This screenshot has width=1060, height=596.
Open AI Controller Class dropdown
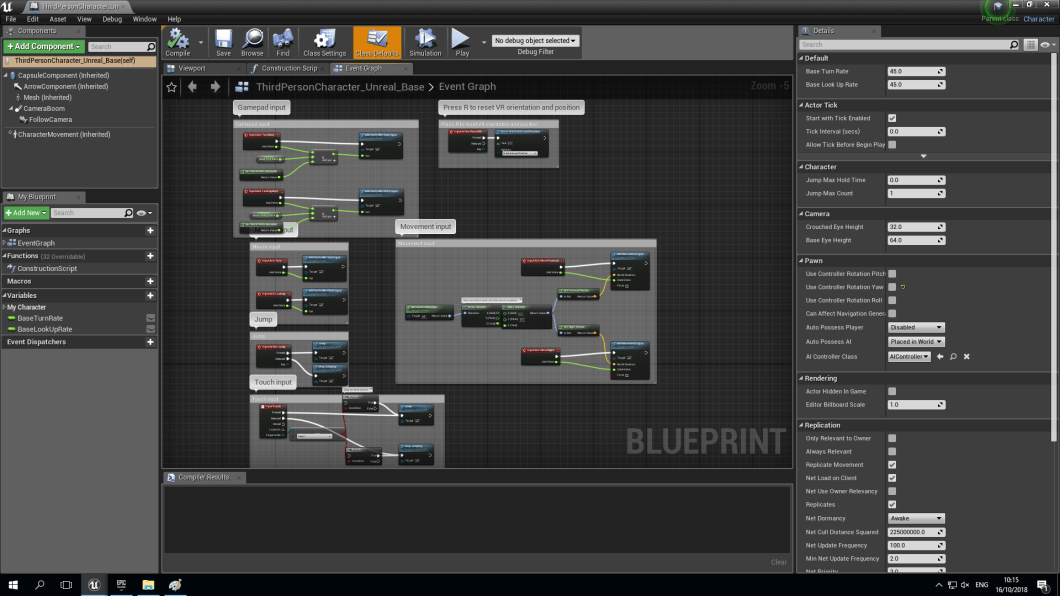coord(909,357)
